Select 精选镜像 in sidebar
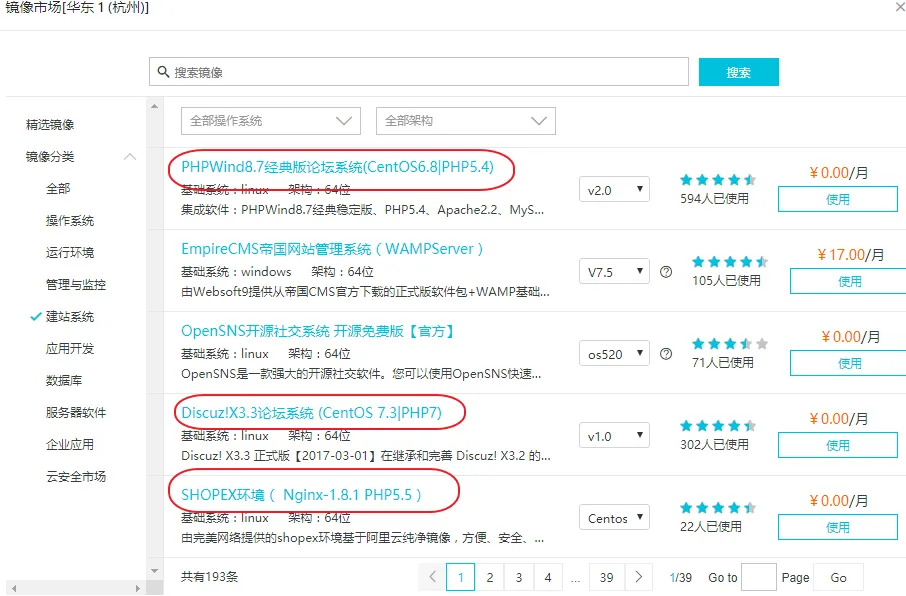The height and width of the screenshot is (596, 906). [50, 125]
